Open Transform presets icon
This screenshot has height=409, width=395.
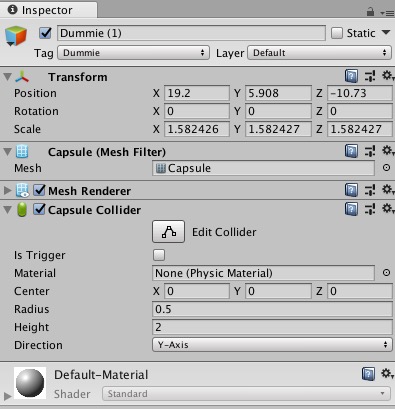click(370, 76)
